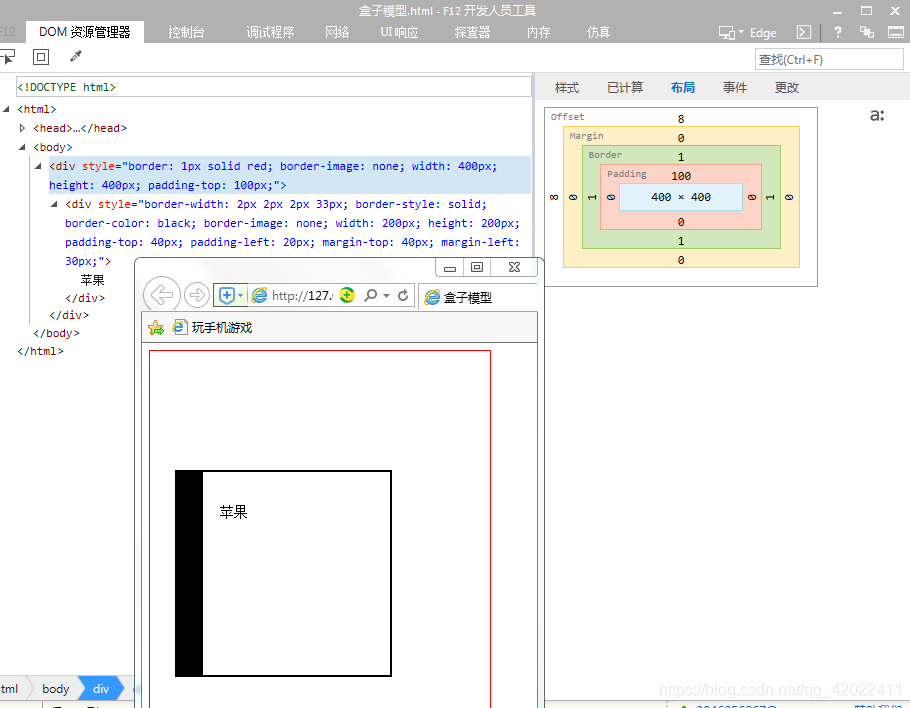Click the div breadcrumb item
The image size is (910, 708).
[101, 689]
